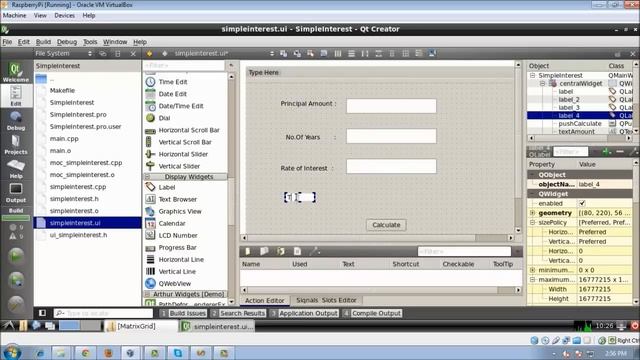Select pushCalculate in Object Inspector

(x=580, y=123)
